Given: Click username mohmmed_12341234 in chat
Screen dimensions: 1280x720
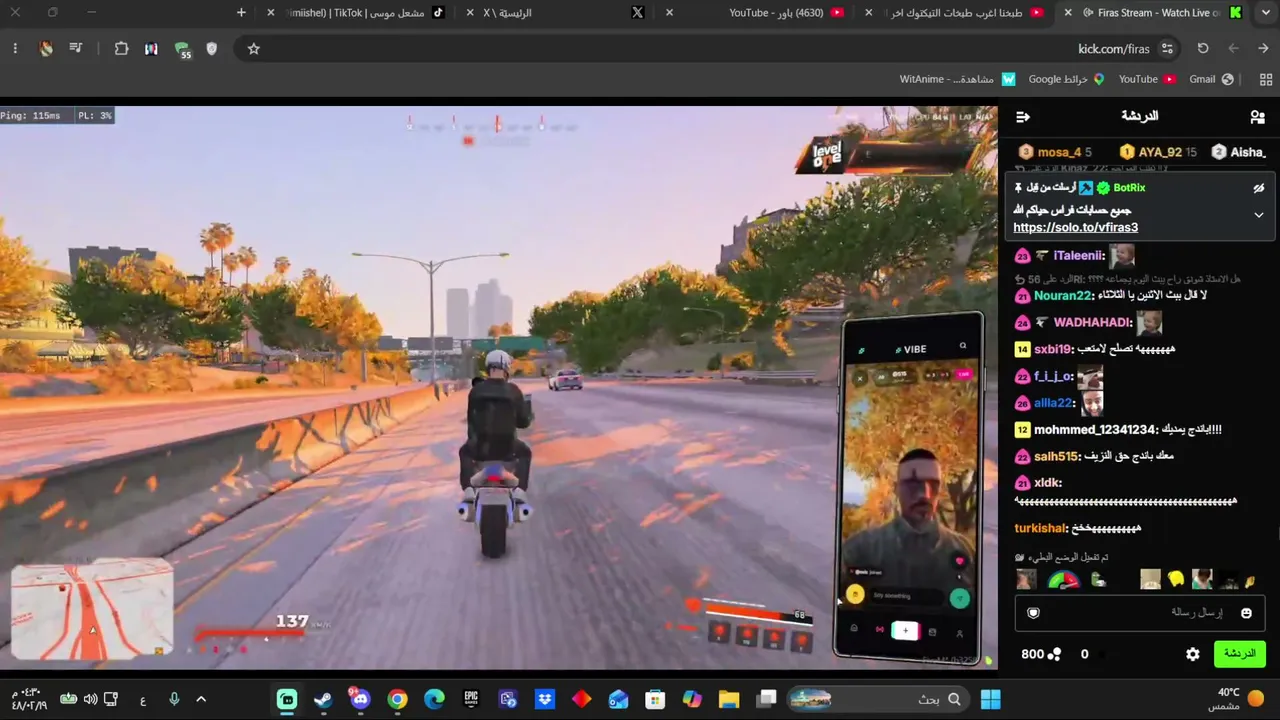Looking at the screenshot, I should pyautogui.click(x=1095, y=430).
